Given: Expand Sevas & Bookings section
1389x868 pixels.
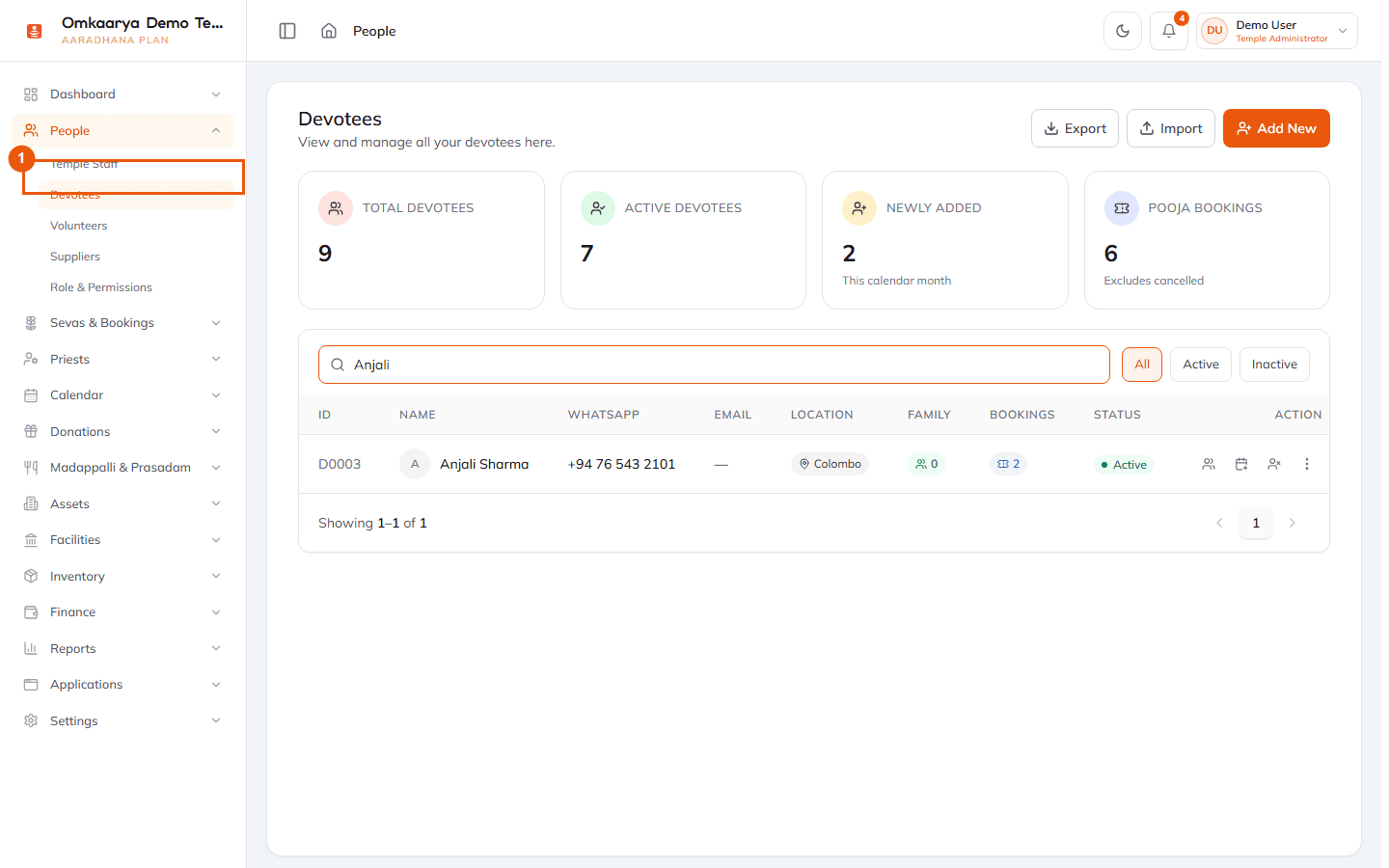Looking at the screenshot, I should [x=123, y=323].
